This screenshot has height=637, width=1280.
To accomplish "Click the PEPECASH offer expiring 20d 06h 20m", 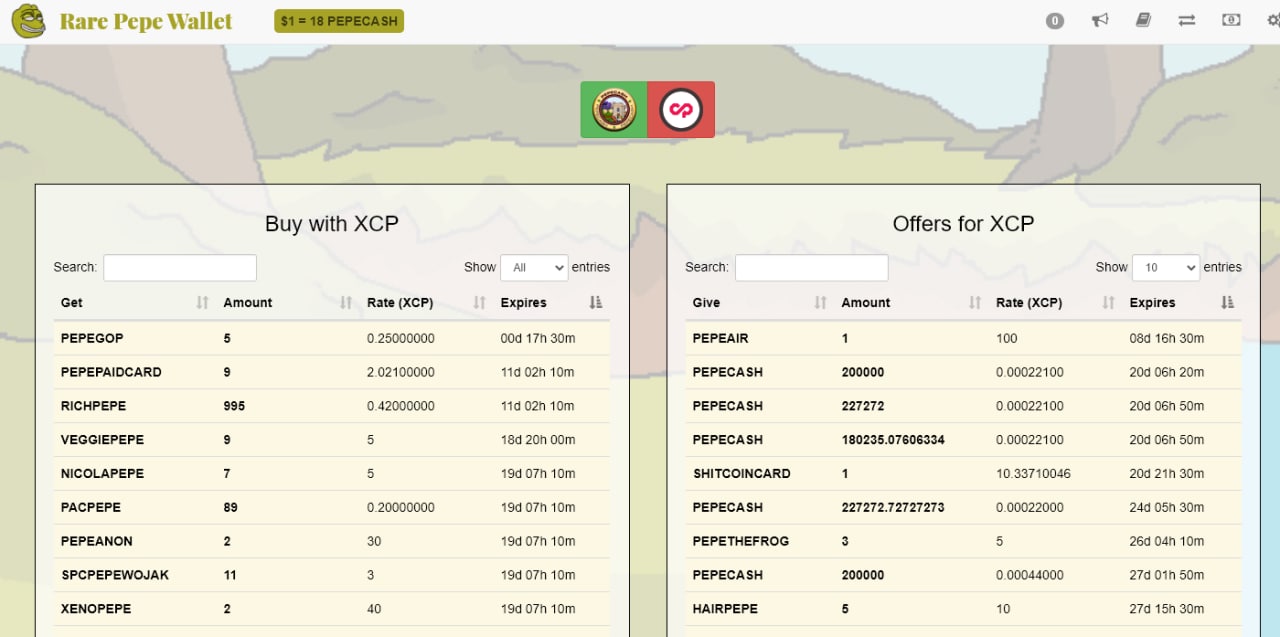I will tap(964, 372).
